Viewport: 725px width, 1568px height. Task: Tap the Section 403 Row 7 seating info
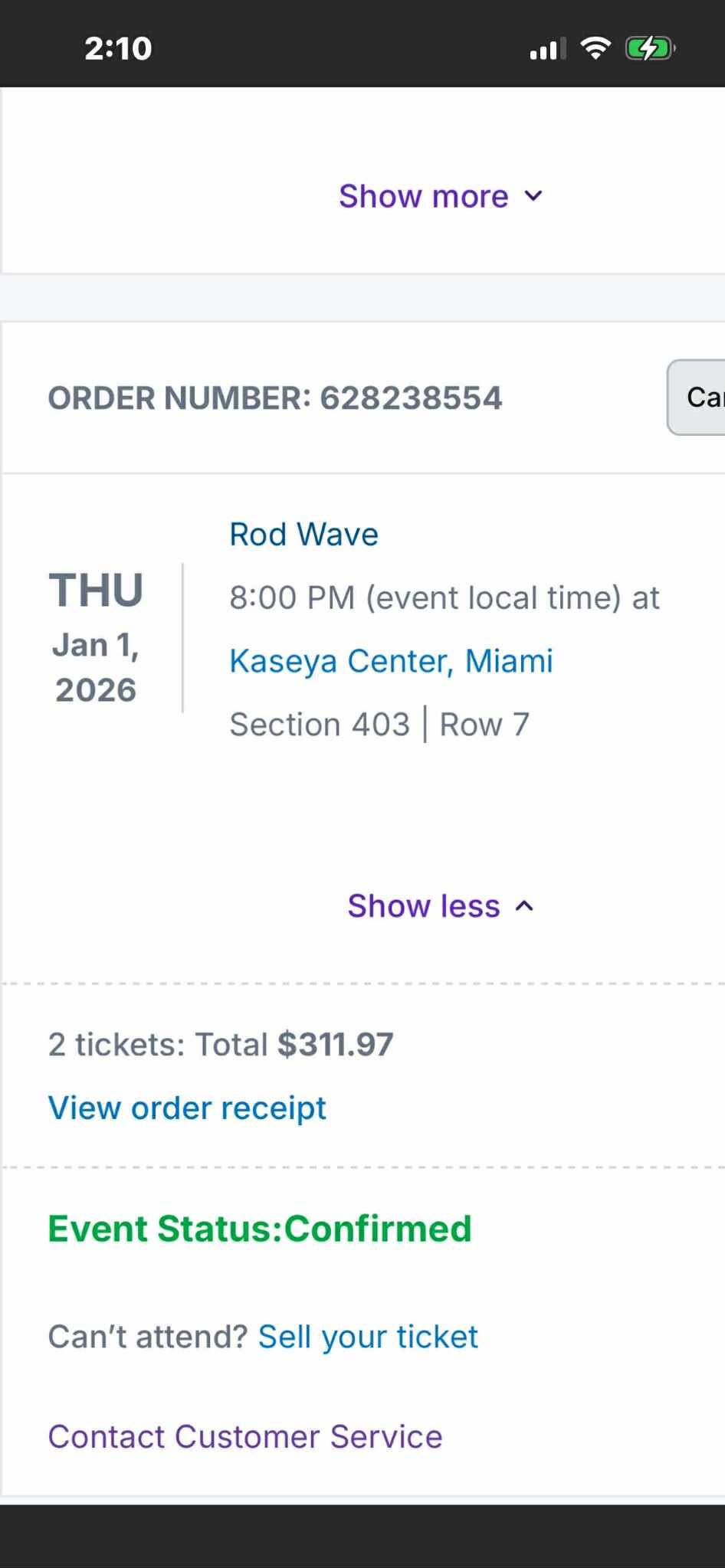pyautogui.click(x=380, y=724)
